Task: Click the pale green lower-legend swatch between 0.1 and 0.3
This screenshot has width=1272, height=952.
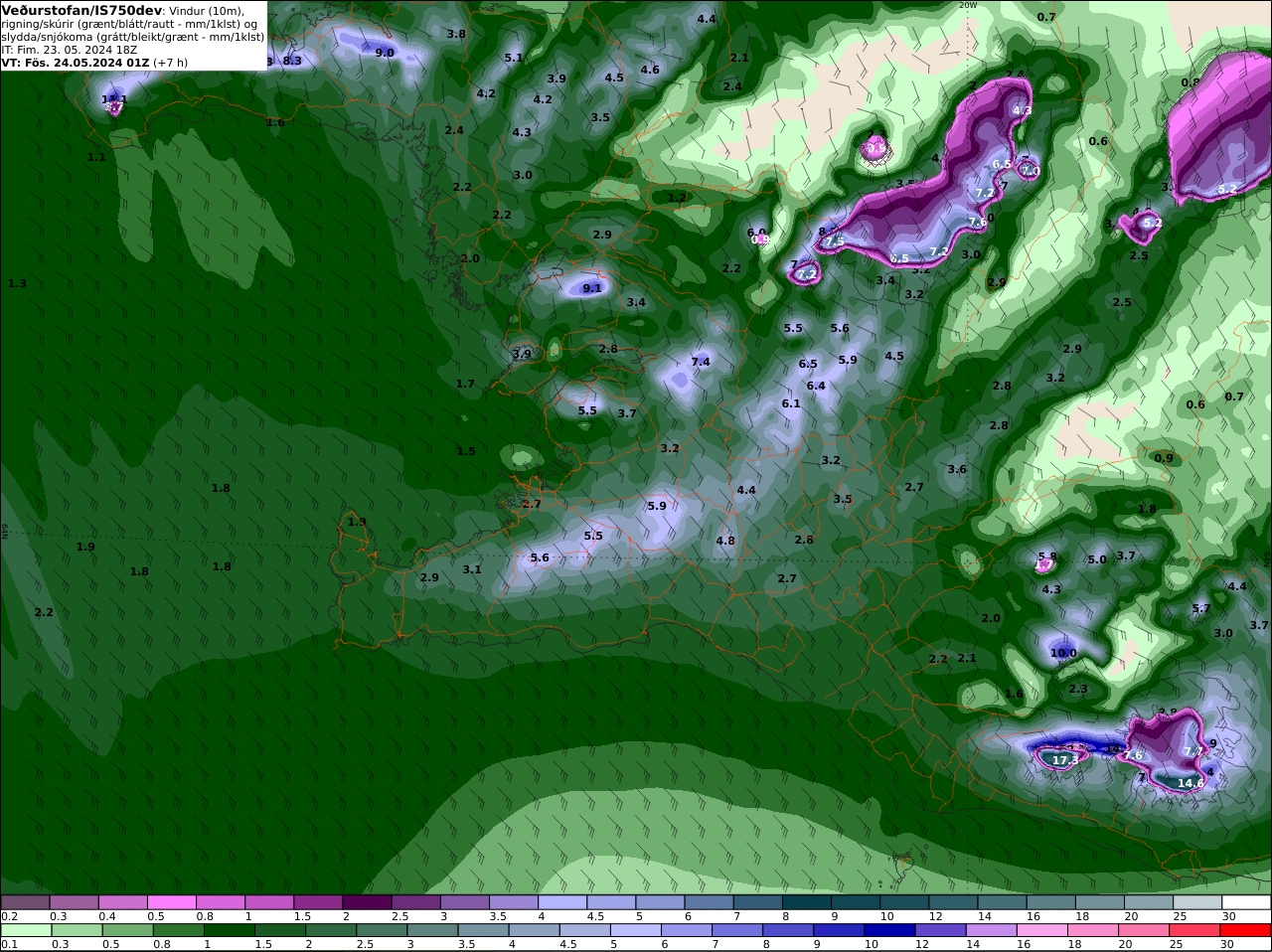Action: click(x=25, y=929)
